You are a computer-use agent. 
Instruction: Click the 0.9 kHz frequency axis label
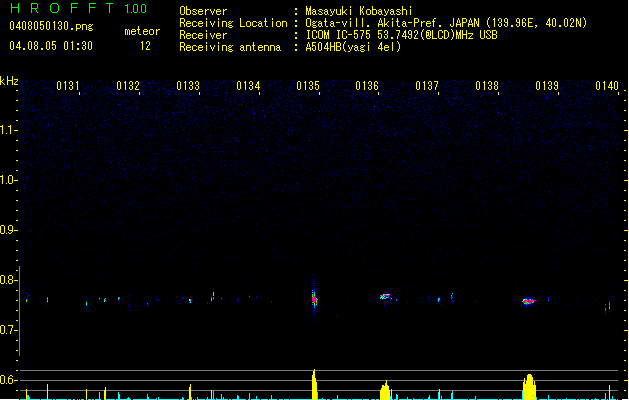pos(8,230)
